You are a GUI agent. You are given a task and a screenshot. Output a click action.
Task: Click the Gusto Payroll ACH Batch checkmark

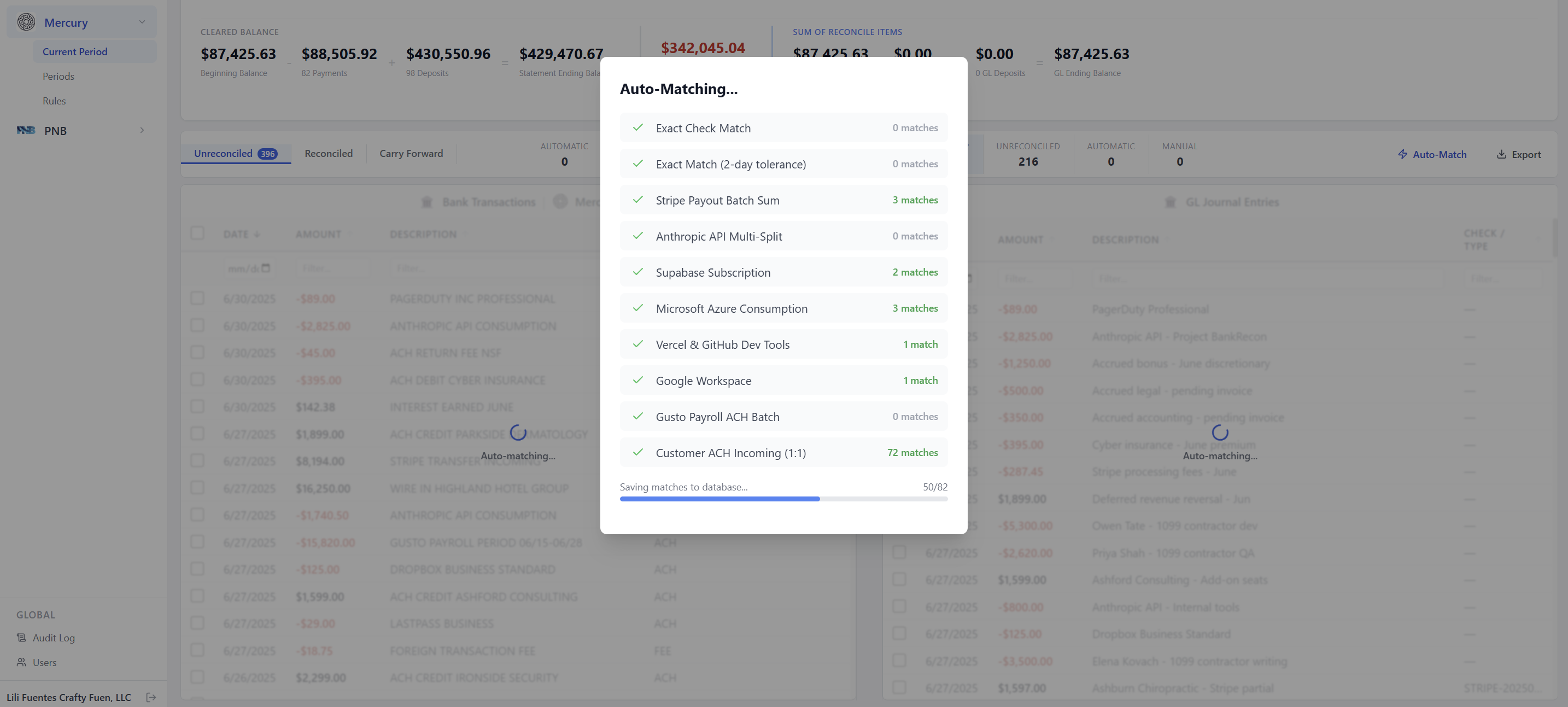coord(638,417)
